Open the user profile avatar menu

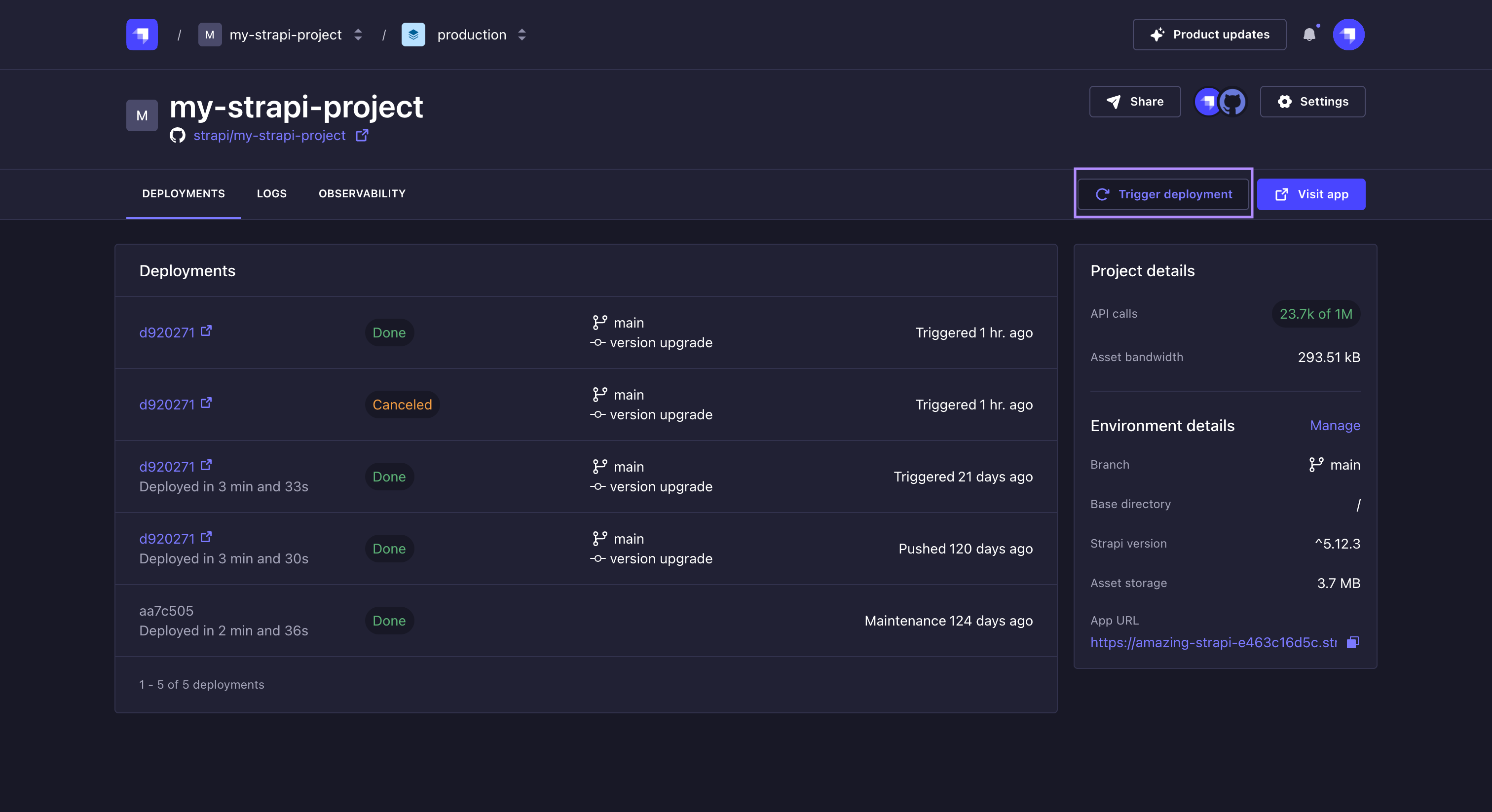(1348, 35)
